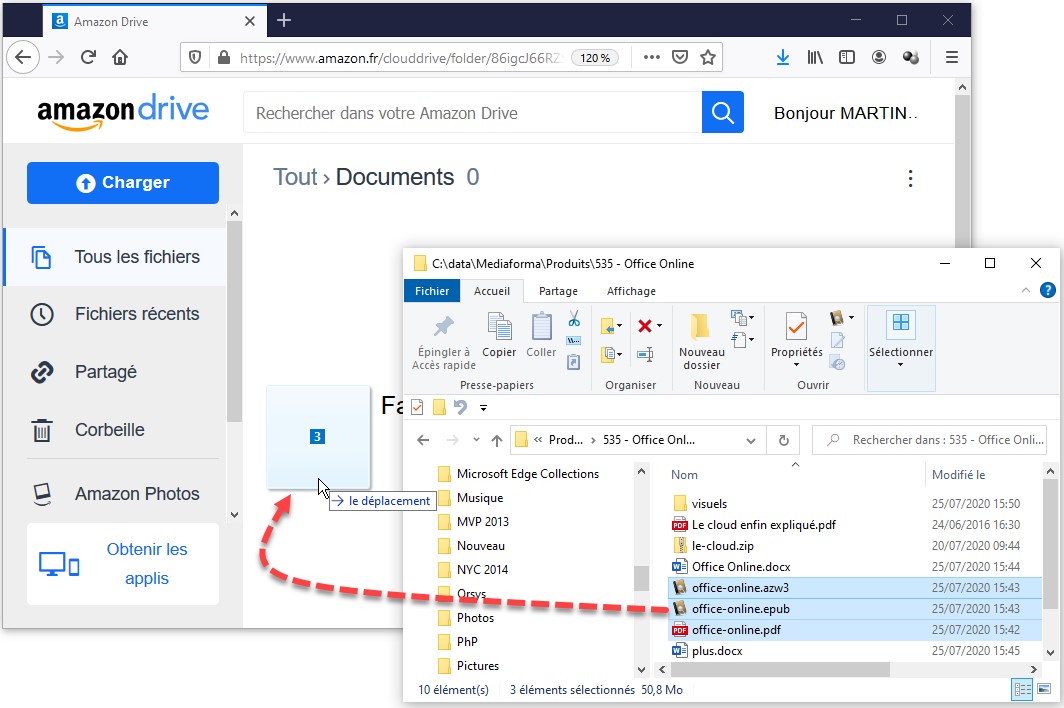This screenshot has height=708, width=1064.
Task: Open the Explorer address bar history chevron
Action: (x=751, y=440)
